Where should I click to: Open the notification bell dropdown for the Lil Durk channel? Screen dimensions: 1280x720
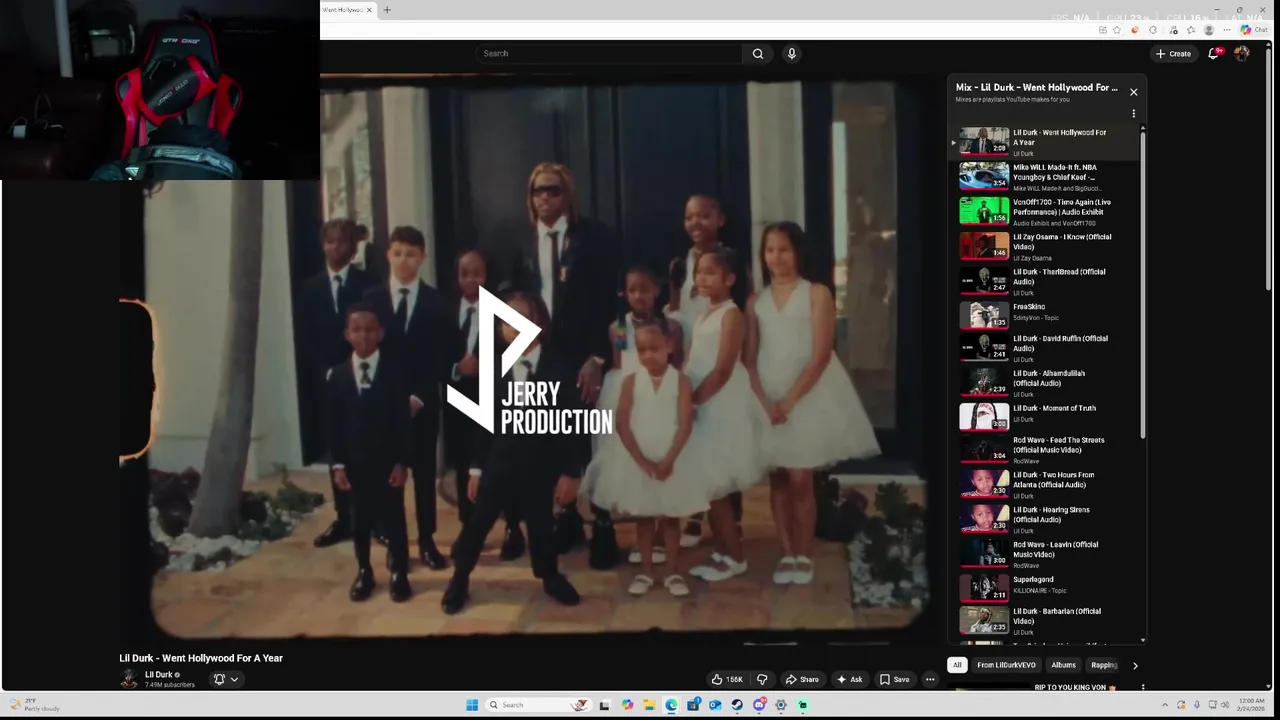tap(226, 679)
